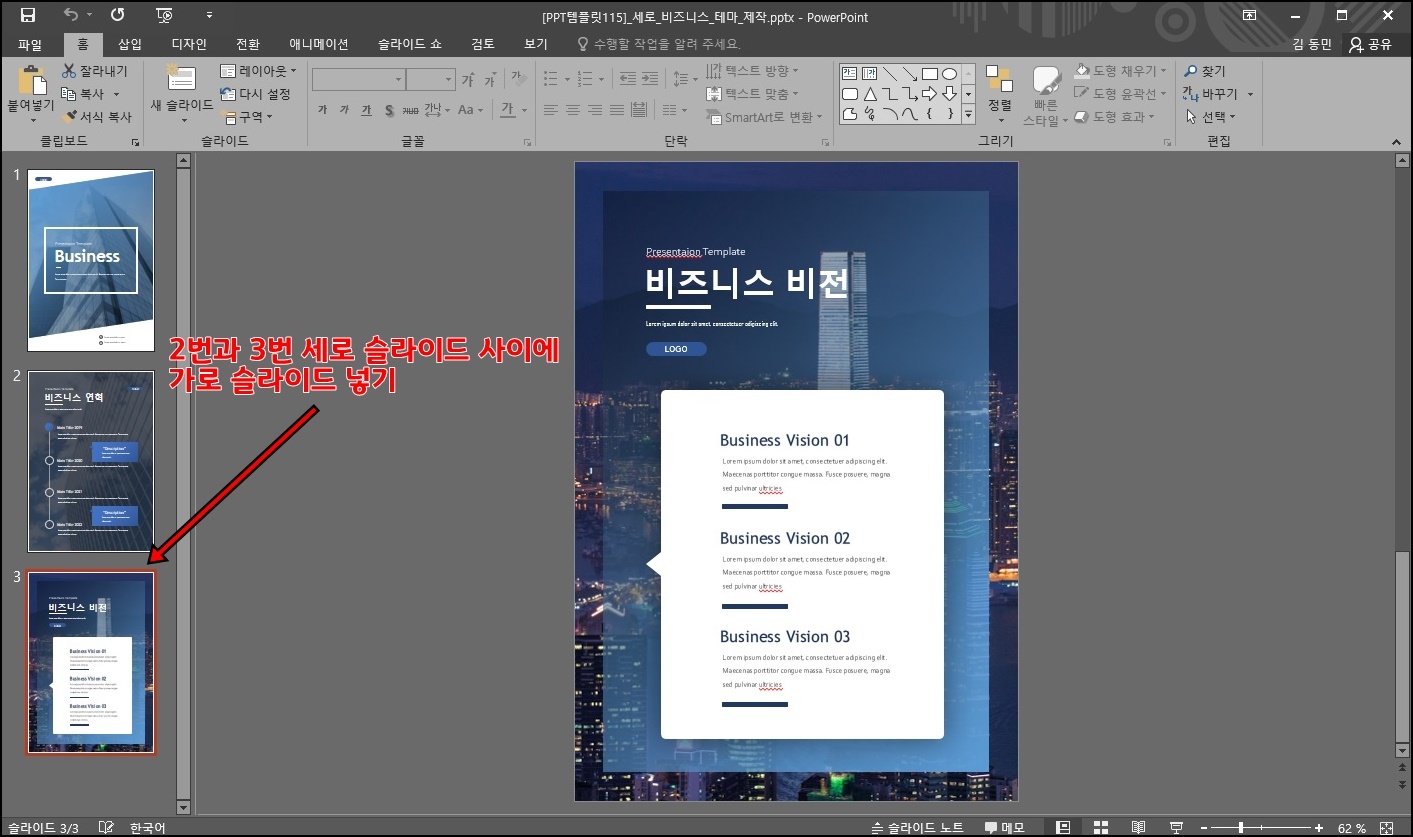Start slideshow from status bar icon

click(x=1176, y=827)
